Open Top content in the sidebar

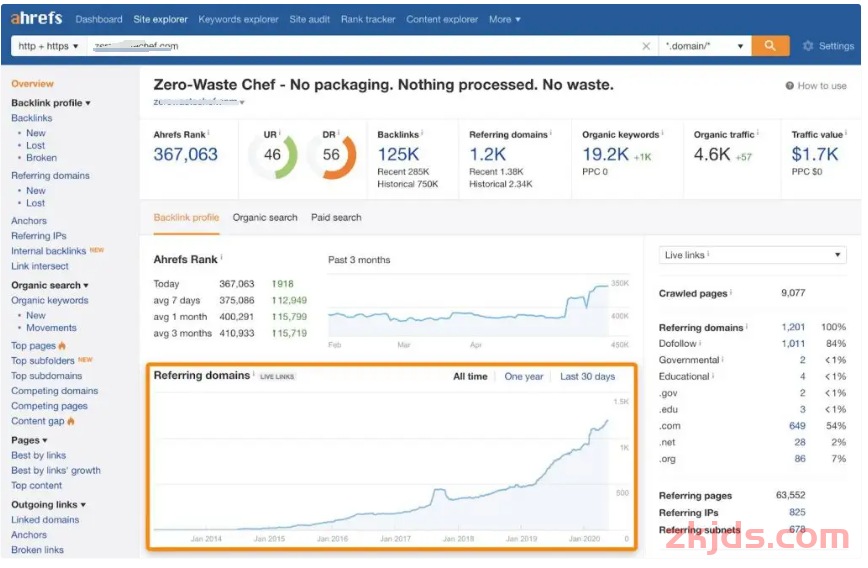tap(37, 488)
